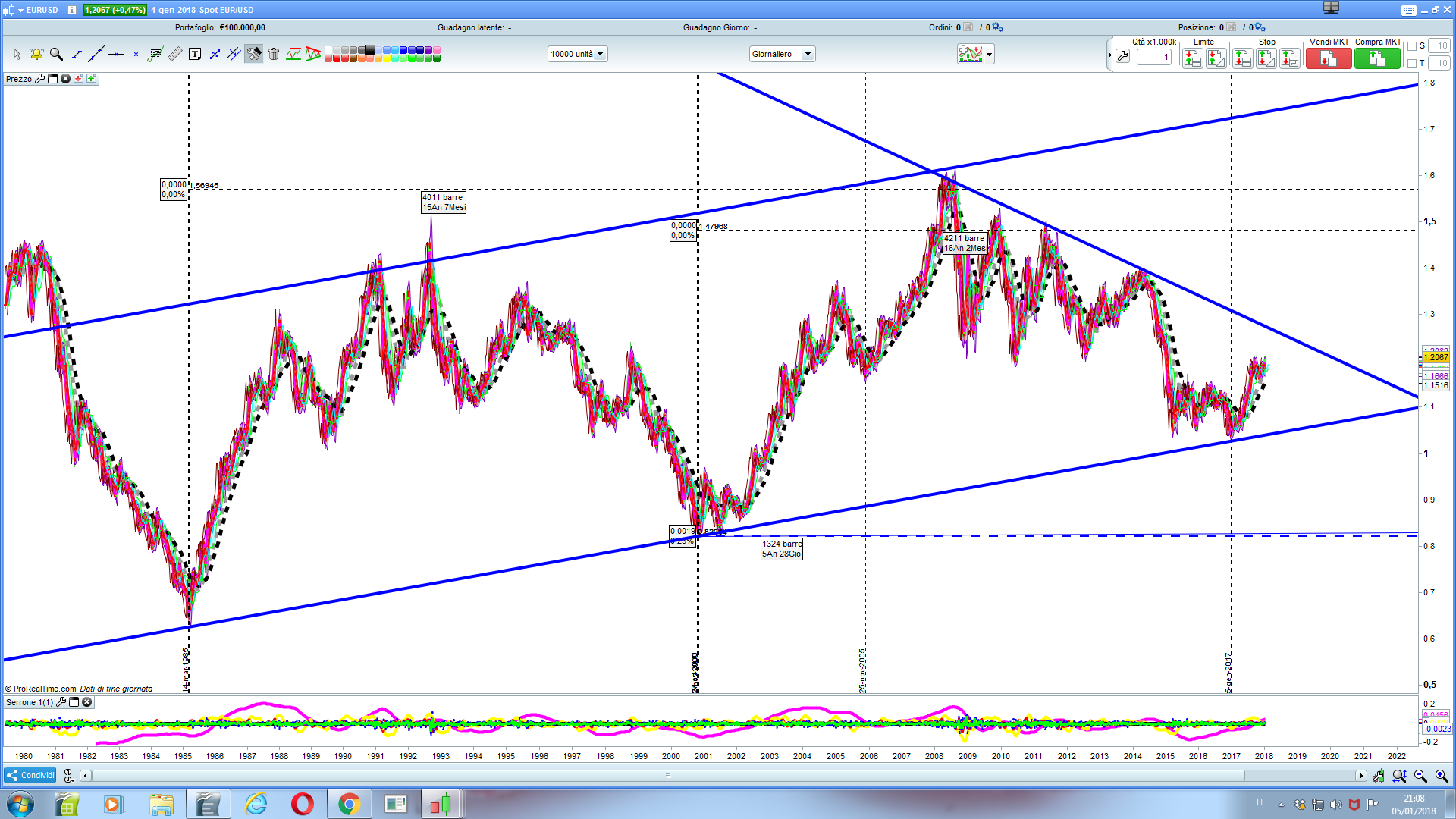Open Posizione settings gear icon

(x=1260, y=27)
